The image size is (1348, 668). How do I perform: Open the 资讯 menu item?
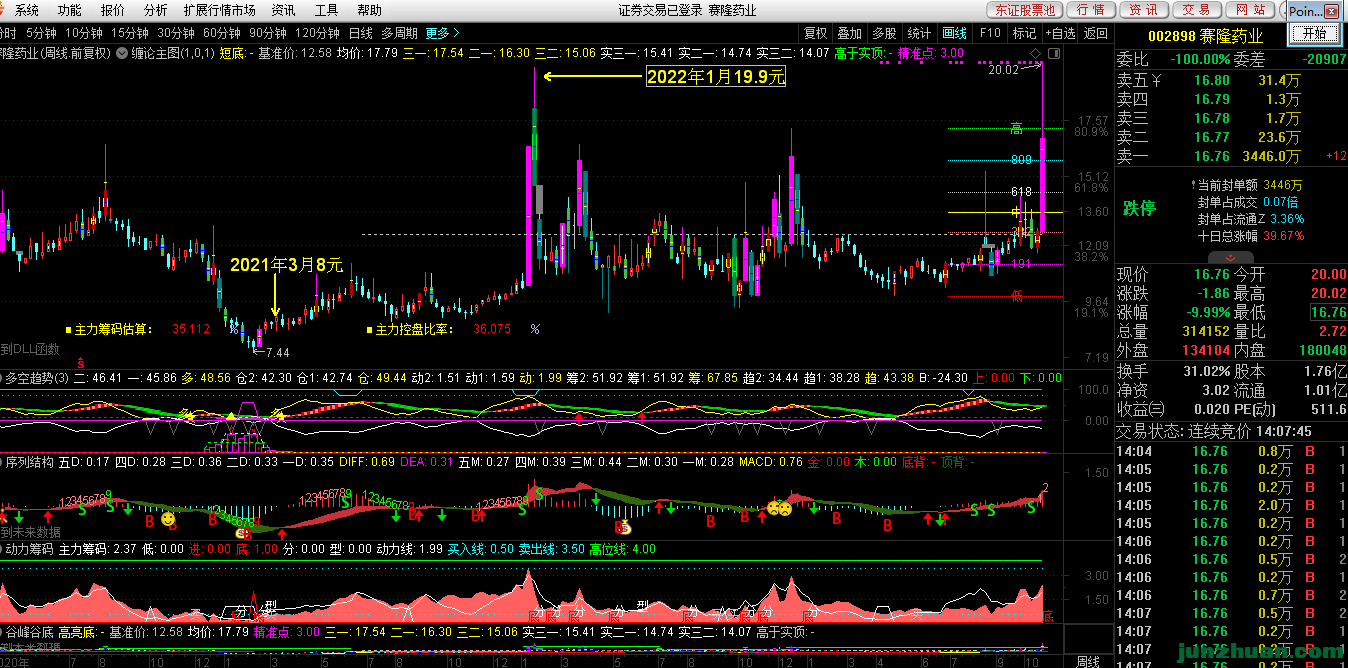[283, 10]
